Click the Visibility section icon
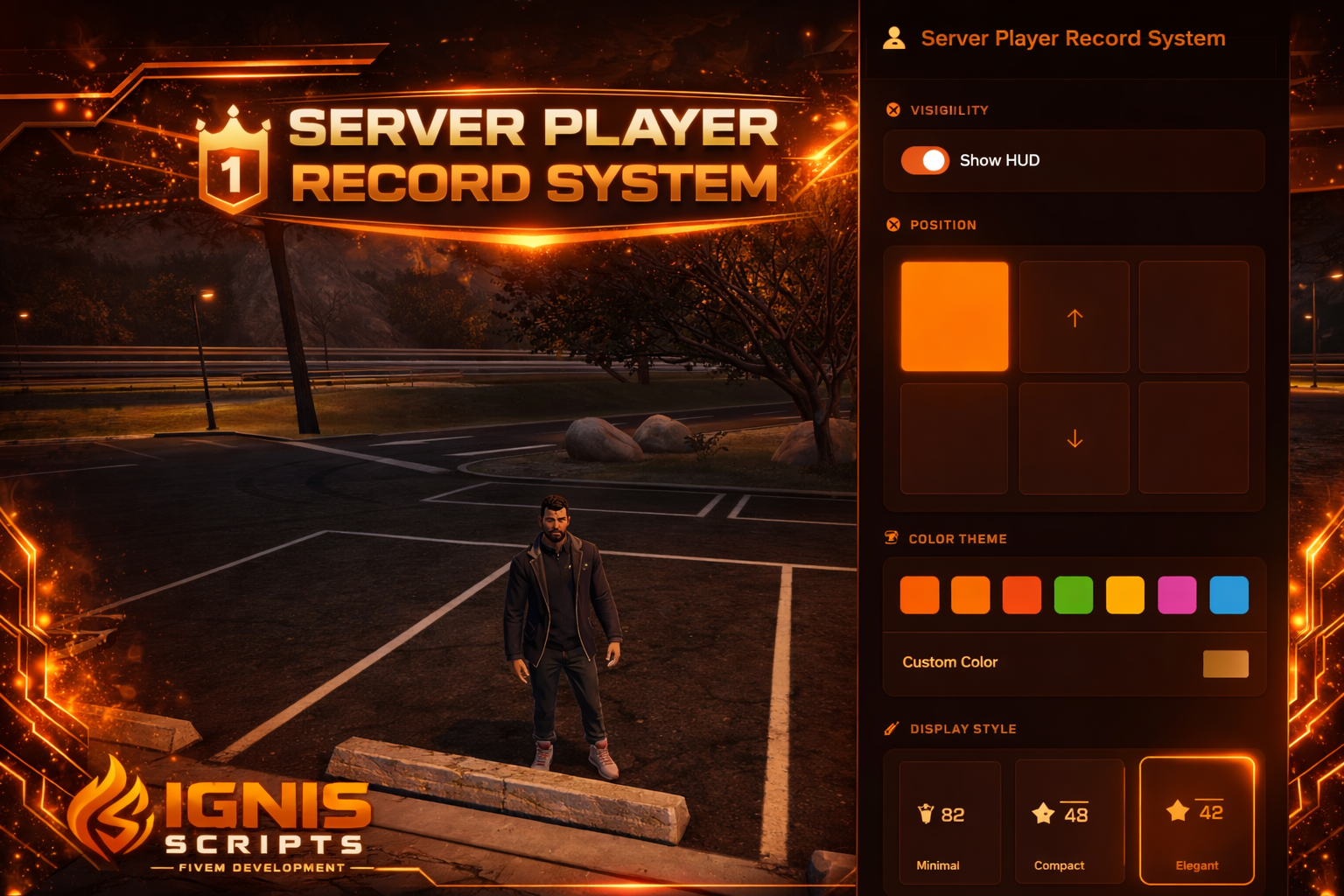Viewport: 1344px width, 896px height. coord(892,110)
